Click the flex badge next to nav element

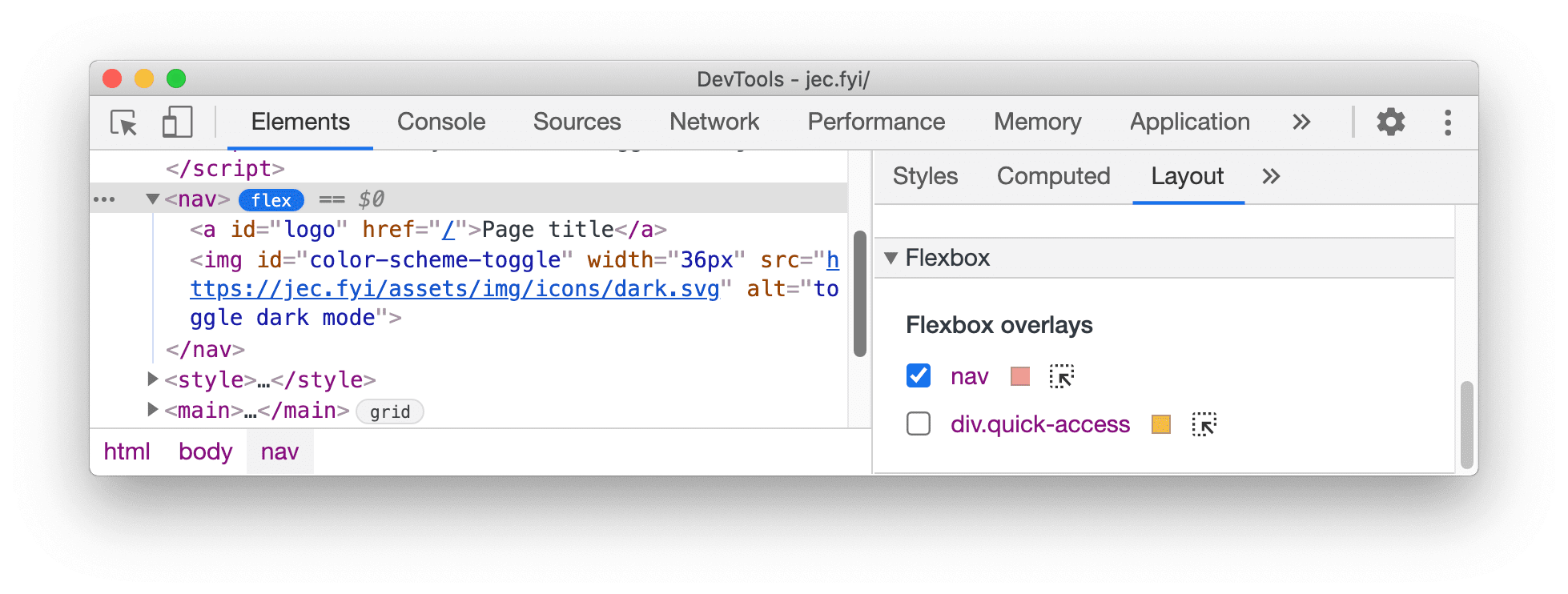pyautogui.click(x=271, y=200)
